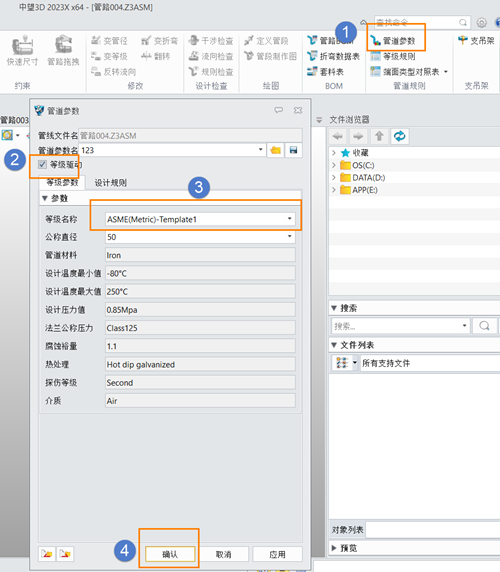This screenshot has width=500, height=572.
Task: Click the 应用 button
Action: coord(277,554)
